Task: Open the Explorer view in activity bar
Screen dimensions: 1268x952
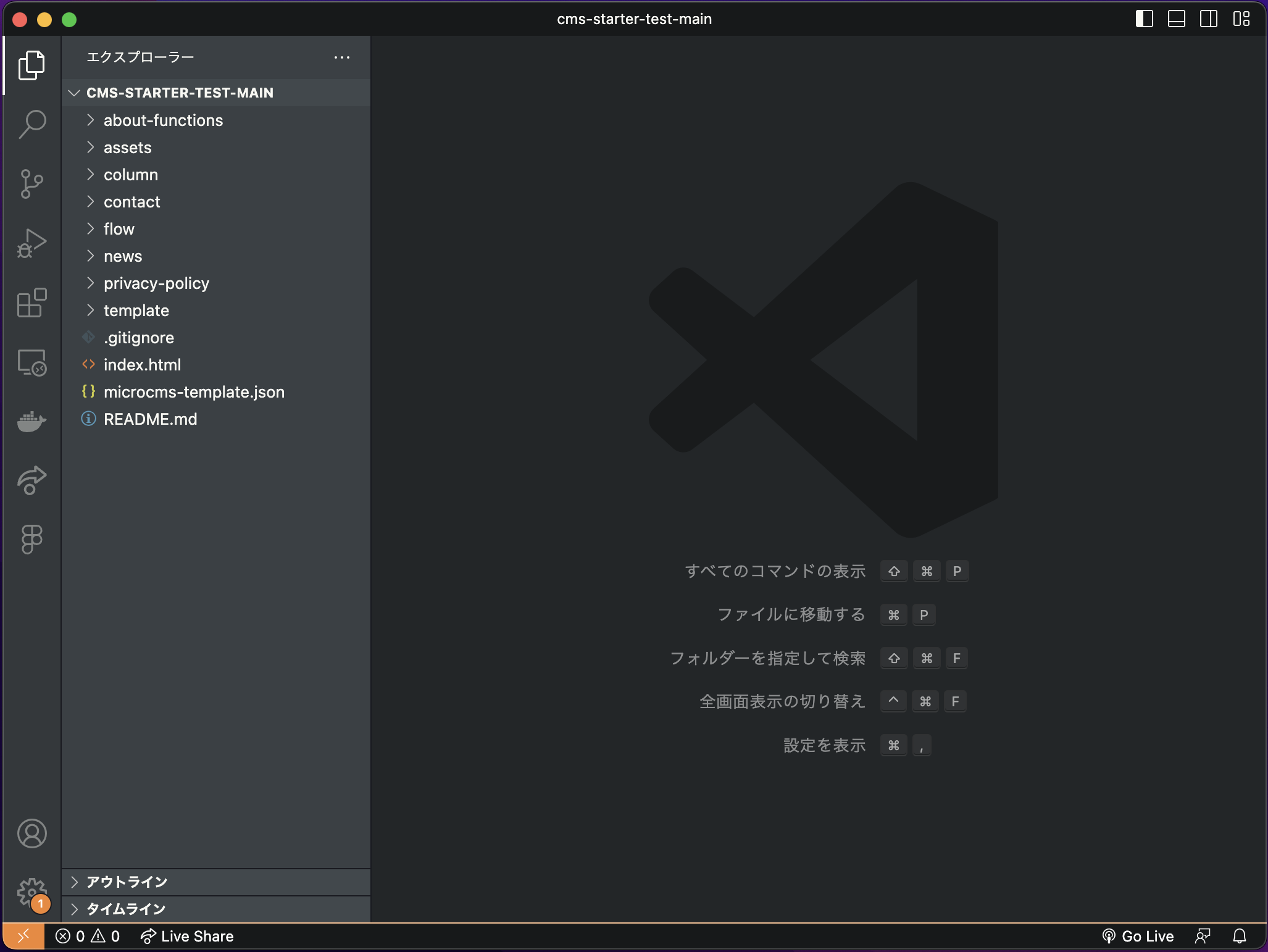Action: (x=32, y=65)
